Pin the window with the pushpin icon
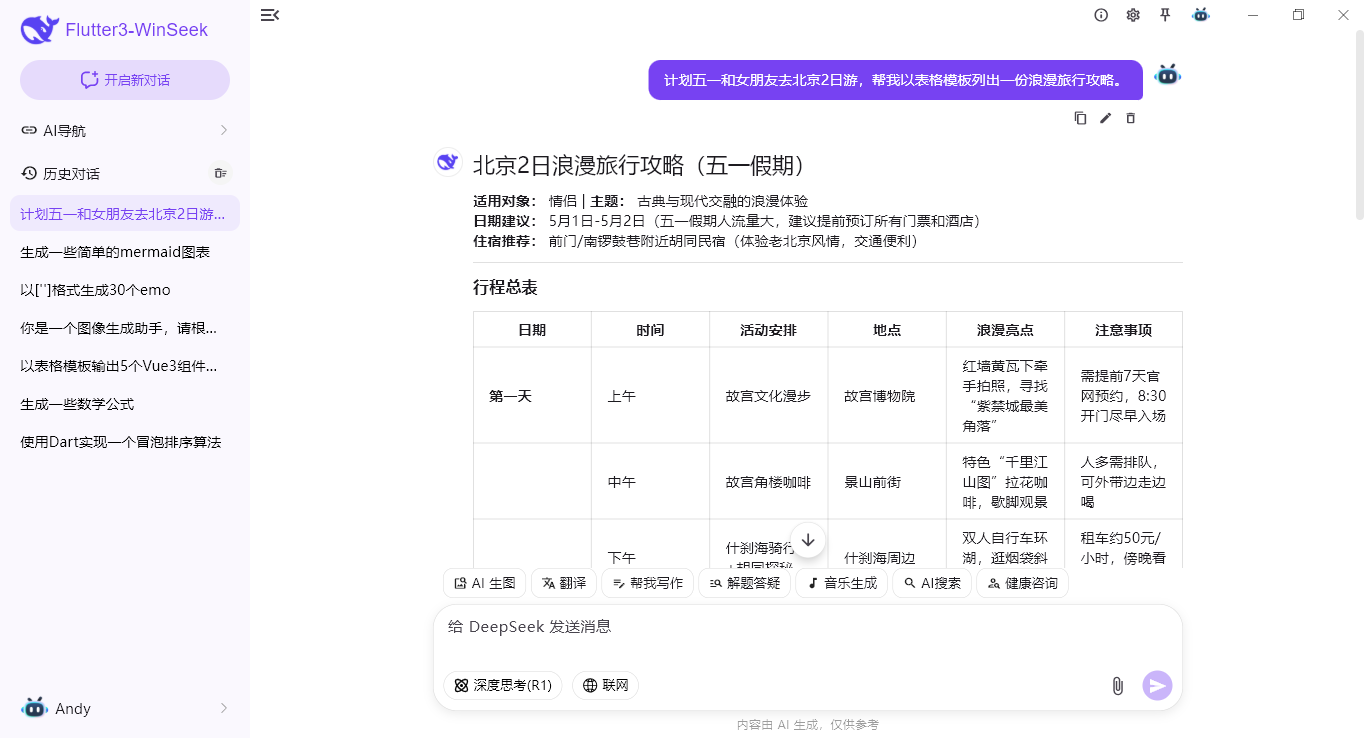 point(1165,15)
